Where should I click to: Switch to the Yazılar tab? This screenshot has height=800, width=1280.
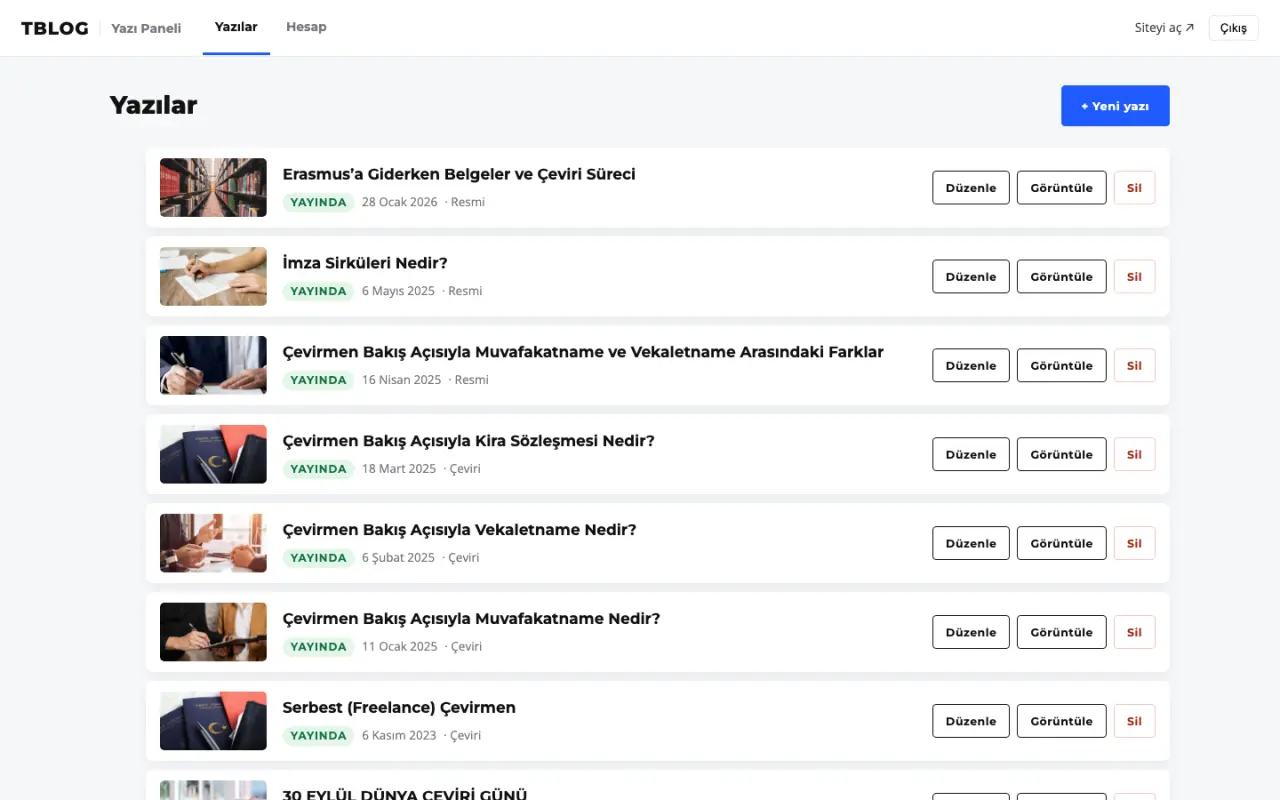[236, 27]
